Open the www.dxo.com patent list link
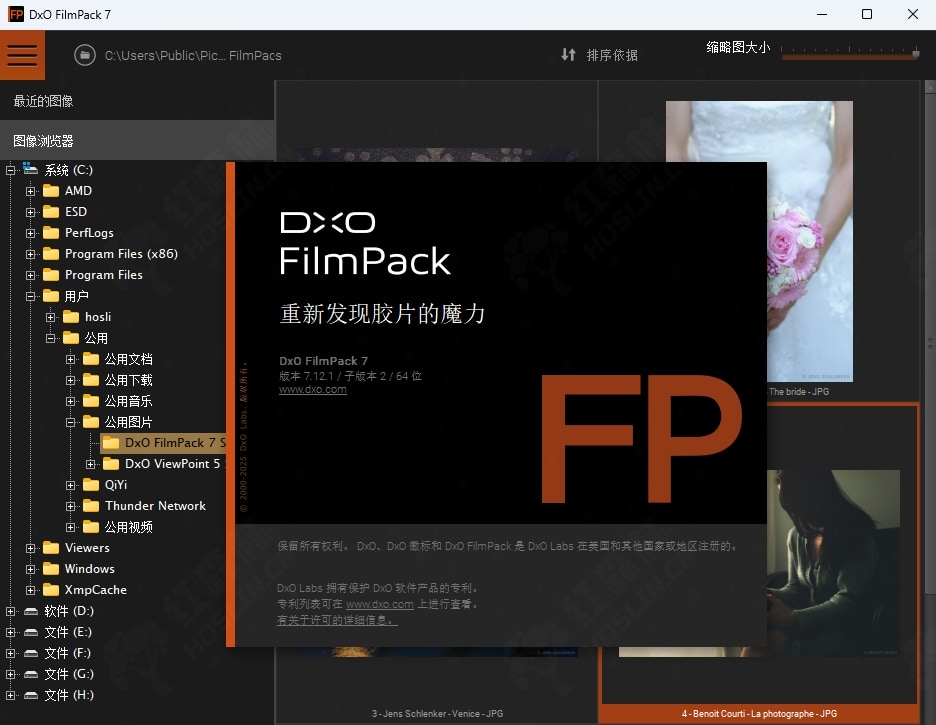Screen dimensions: 936x725 coord(379,604)
